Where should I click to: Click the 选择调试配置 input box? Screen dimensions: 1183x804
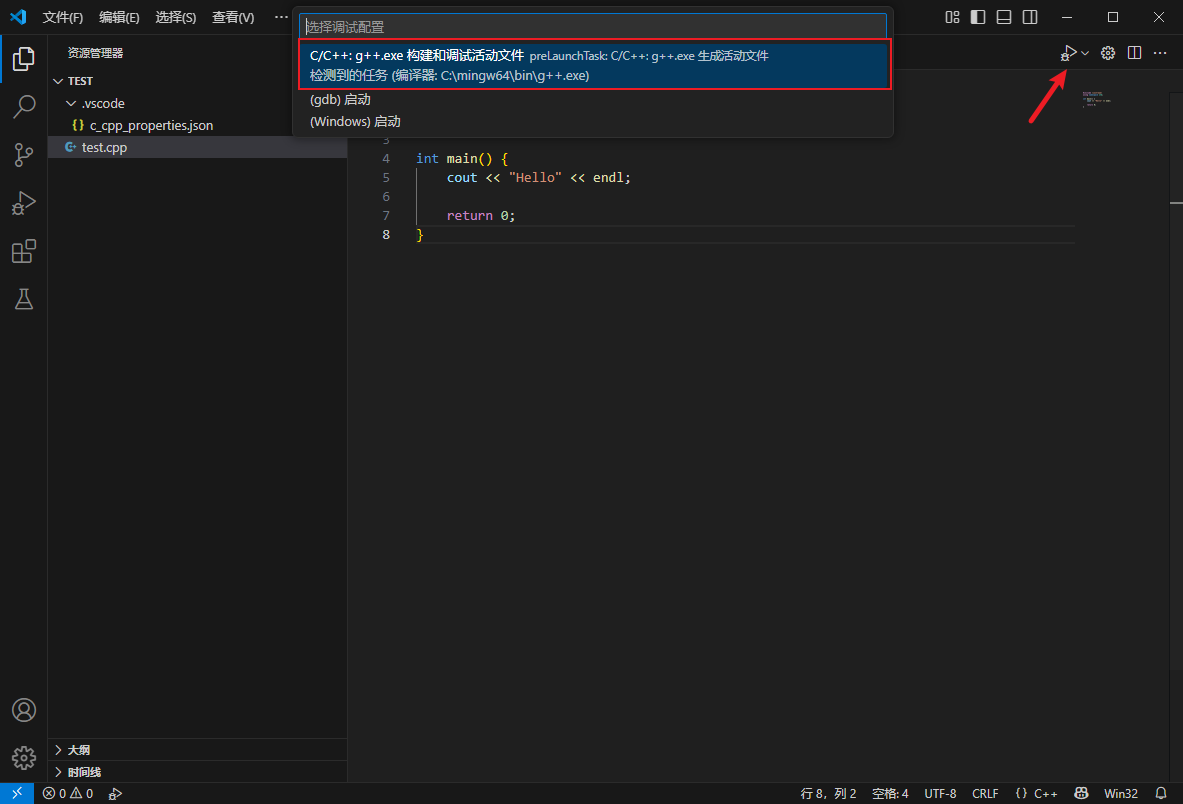(593, 26)
